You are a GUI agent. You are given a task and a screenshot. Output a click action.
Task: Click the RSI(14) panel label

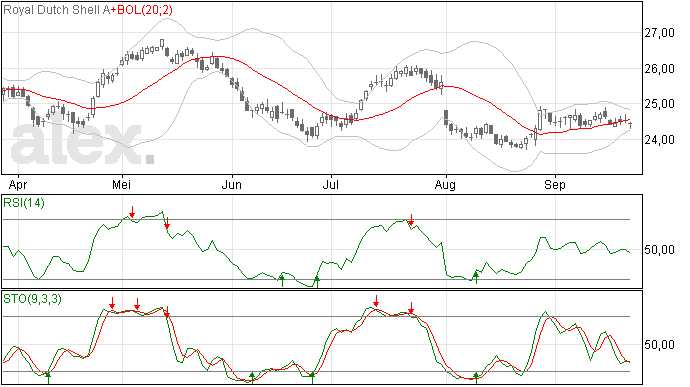(x=24, y=203)
